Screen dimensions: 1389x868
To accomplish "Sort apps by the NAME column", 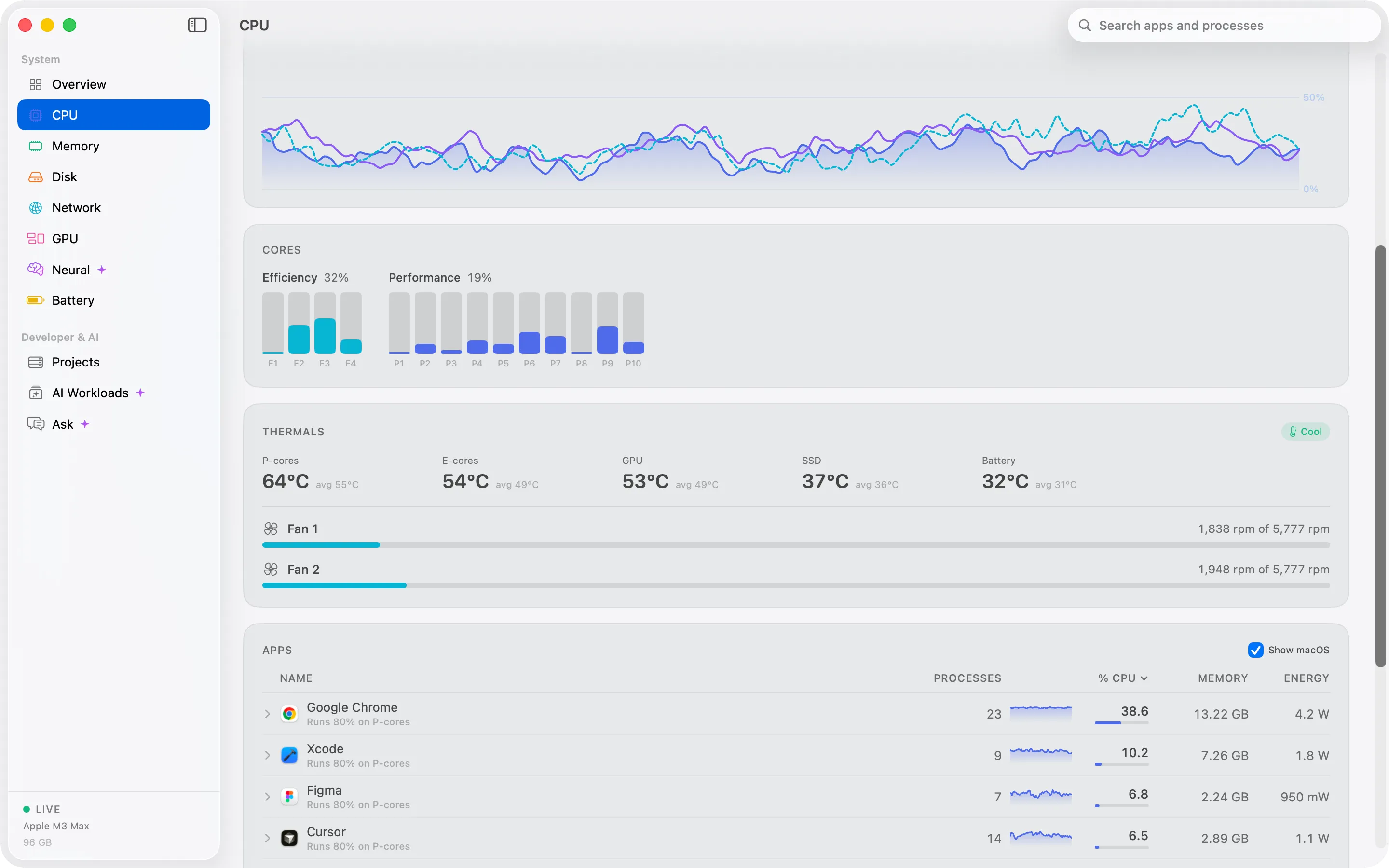I will click(x=296, y=678).
